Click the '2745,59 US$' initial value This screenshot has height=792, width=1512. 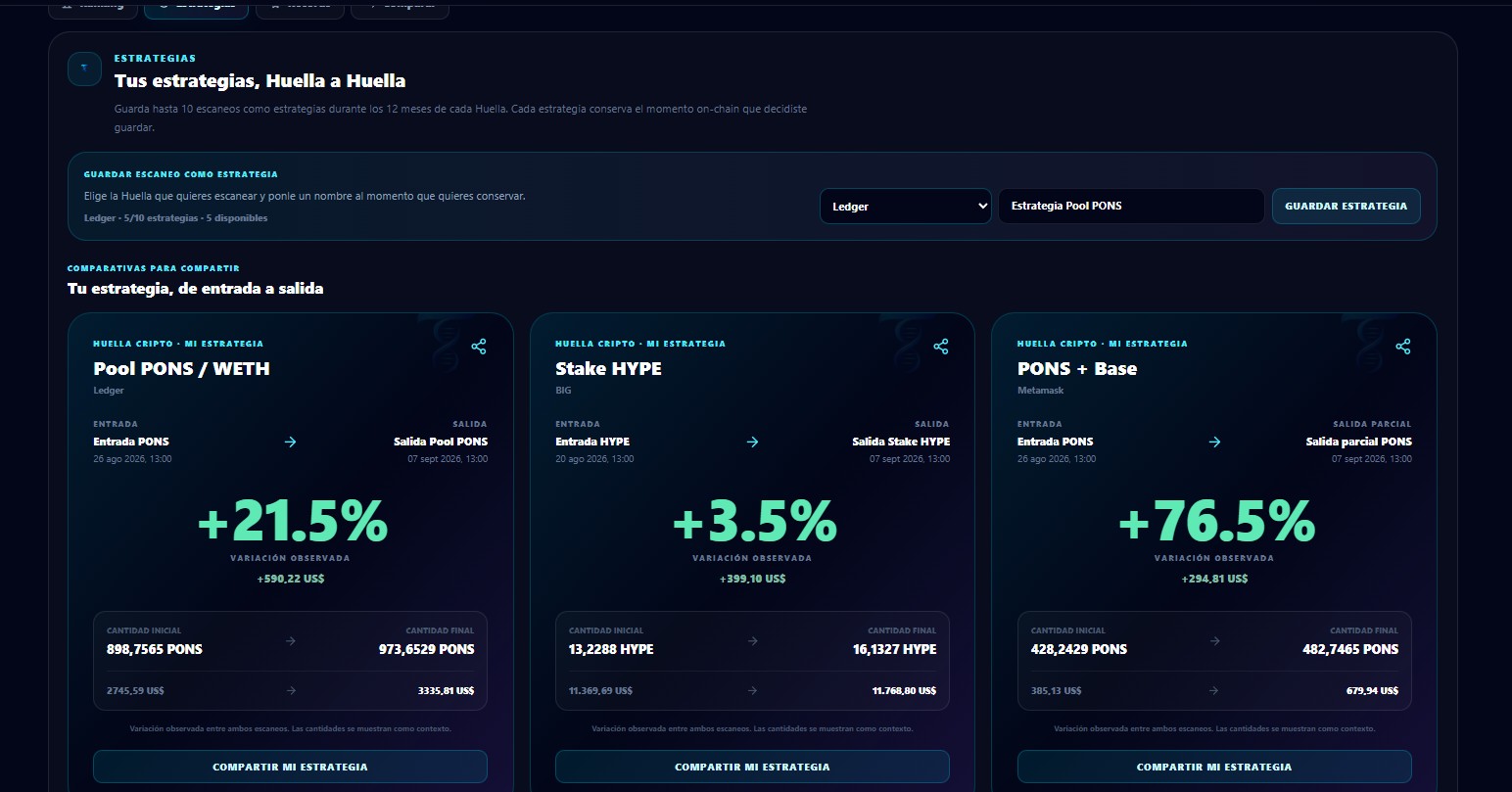[135, 691]
